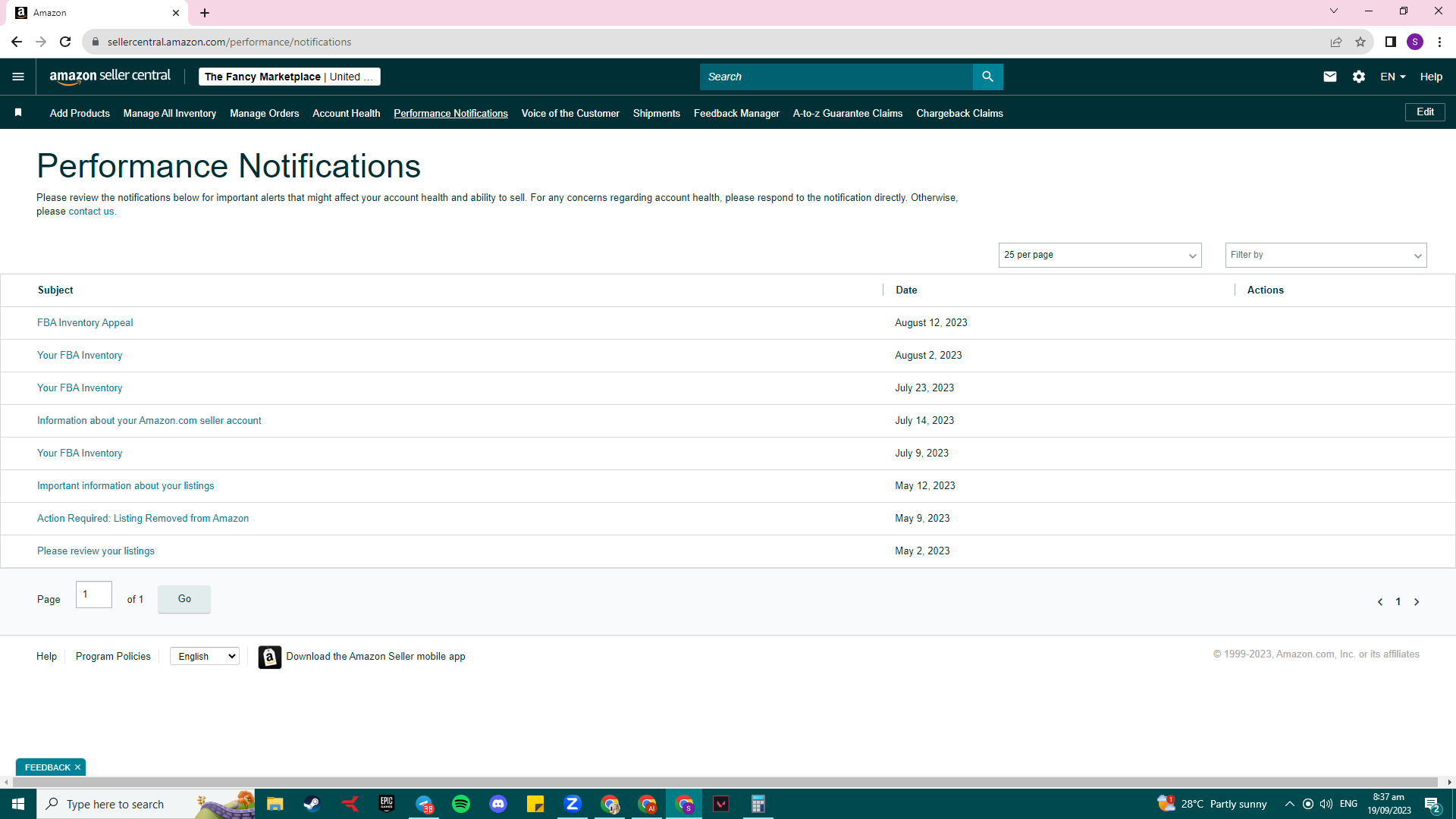Viewport: 1456px width, 819px height.
Task: Open Voice of the Customer
Action: [570, 113]
